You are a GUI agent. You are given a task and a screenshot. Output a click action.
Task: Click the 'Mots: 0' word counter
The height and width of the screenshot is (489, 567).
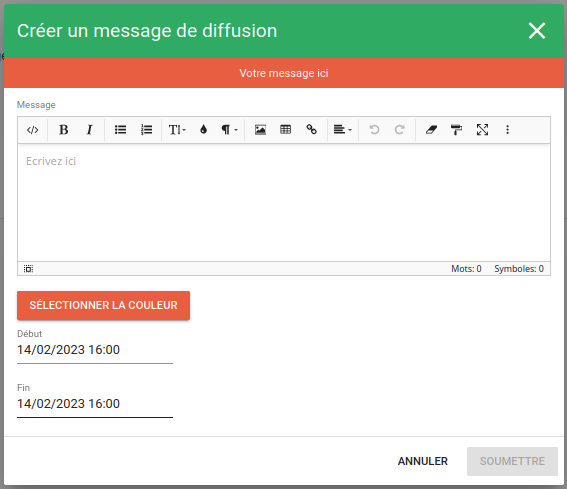click(x=466, y=269)
